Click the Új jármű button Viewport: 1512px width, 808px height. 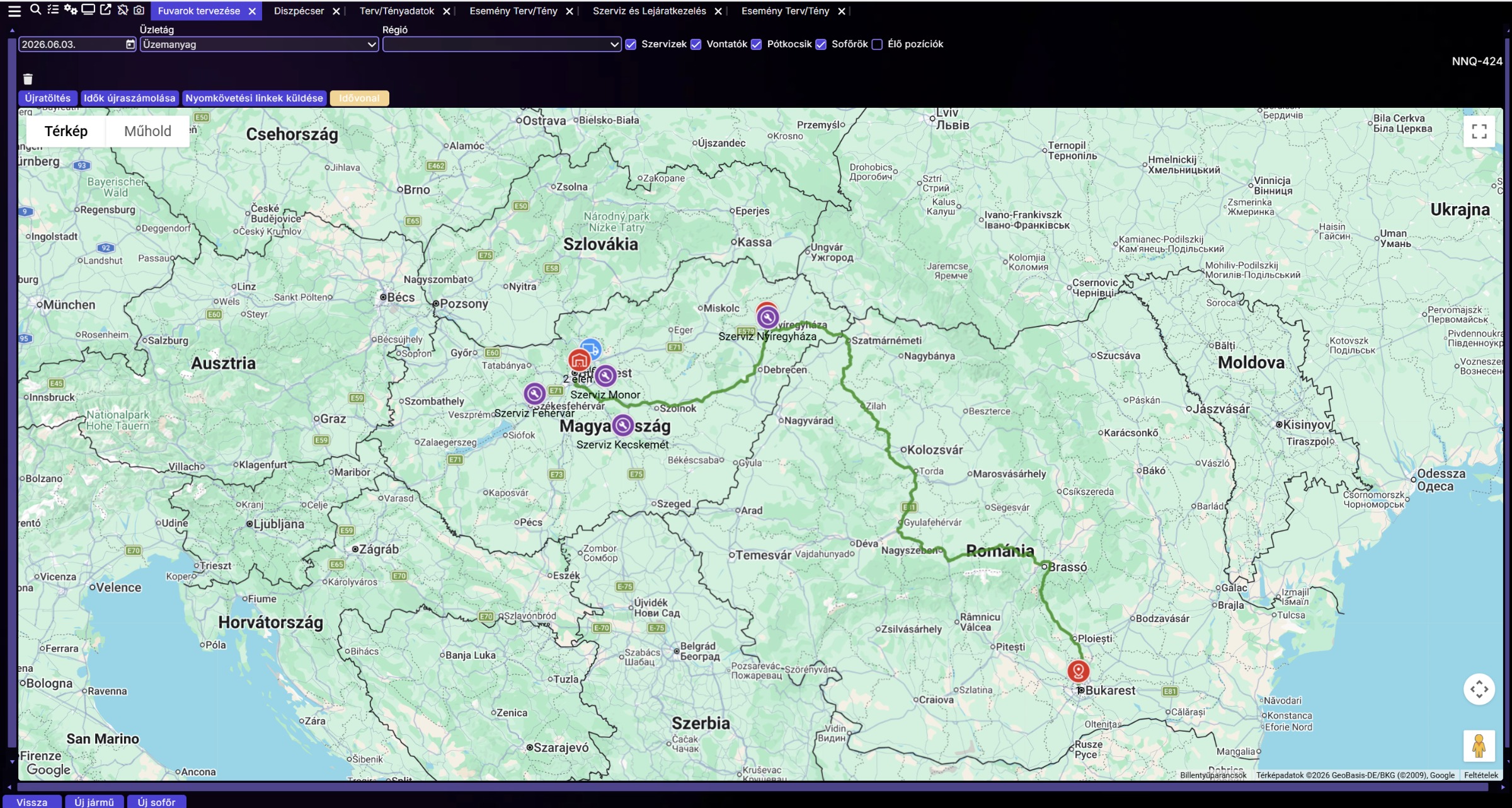click(94, 802)
